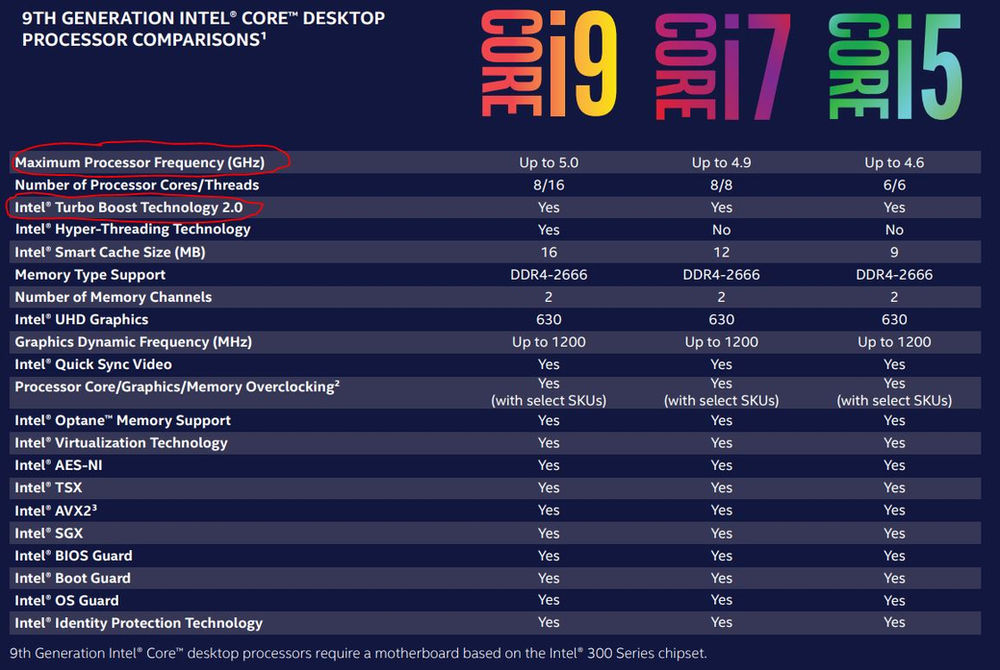Select 'Intel TSX' row label
Image resolution: width=1000 pixels, height=670 pixels.
point(48,488)
